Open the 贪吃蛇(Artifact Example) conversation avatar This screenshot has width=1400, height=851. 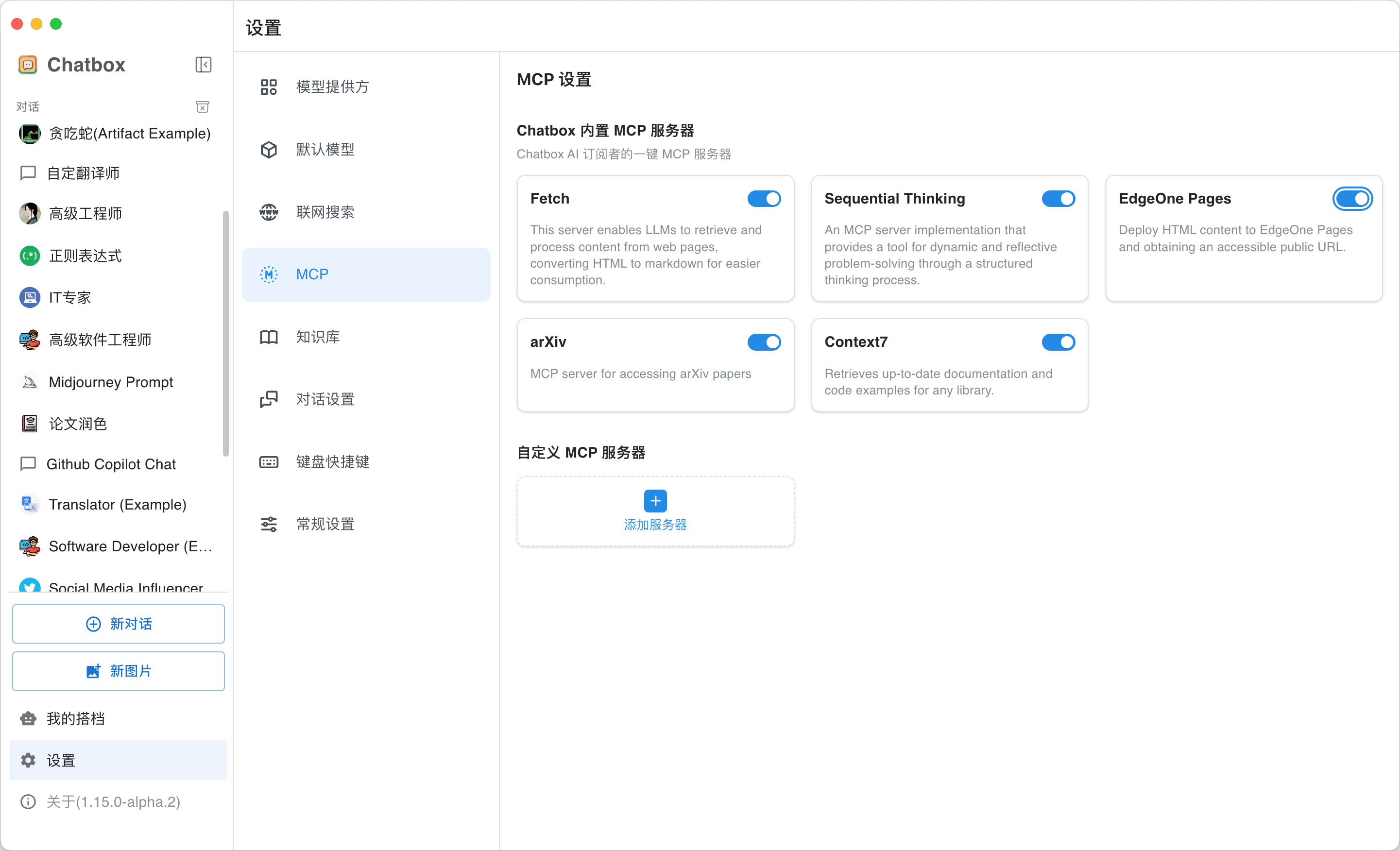pyautogui.click(x=30, y=134)
